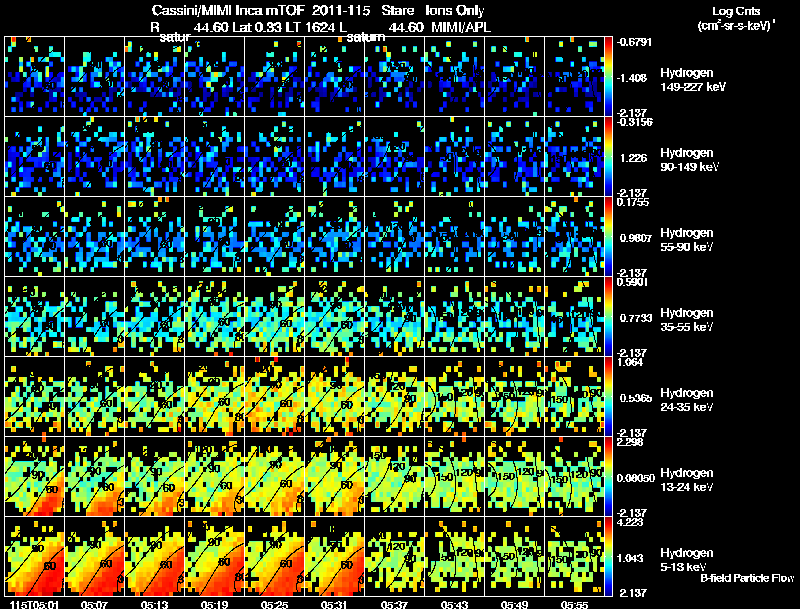Click the 'Hydrogen 55-90 keV' row label
This screenshot has width=800, height=609.
(x=686, y=239)
